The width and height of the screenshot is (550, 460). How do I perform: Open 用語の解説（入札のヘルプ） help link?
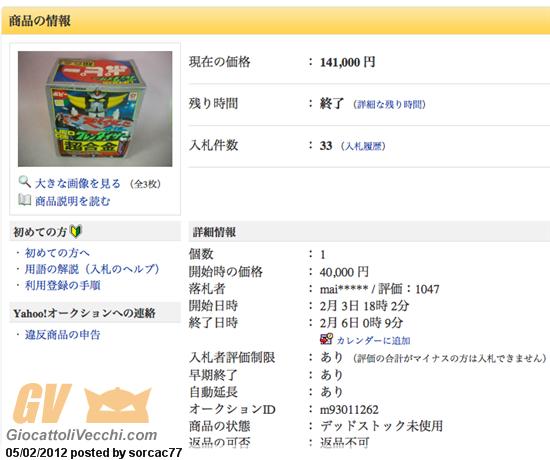pyautogui.click(x=92, y=269)
